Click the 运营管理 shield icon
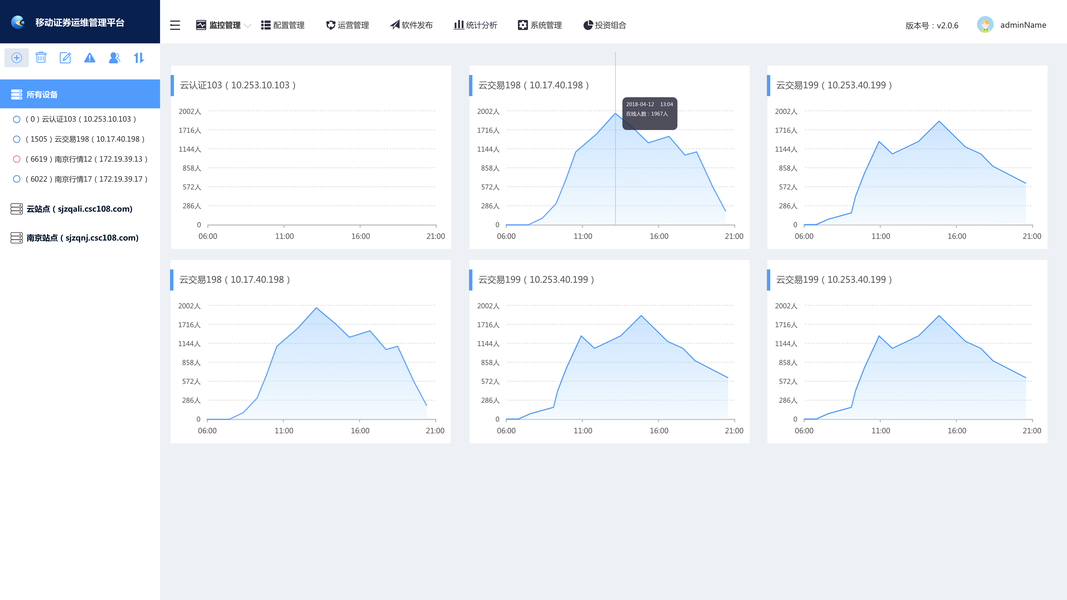The width and height of the screenshot is (1067, 600). (331, 25)
